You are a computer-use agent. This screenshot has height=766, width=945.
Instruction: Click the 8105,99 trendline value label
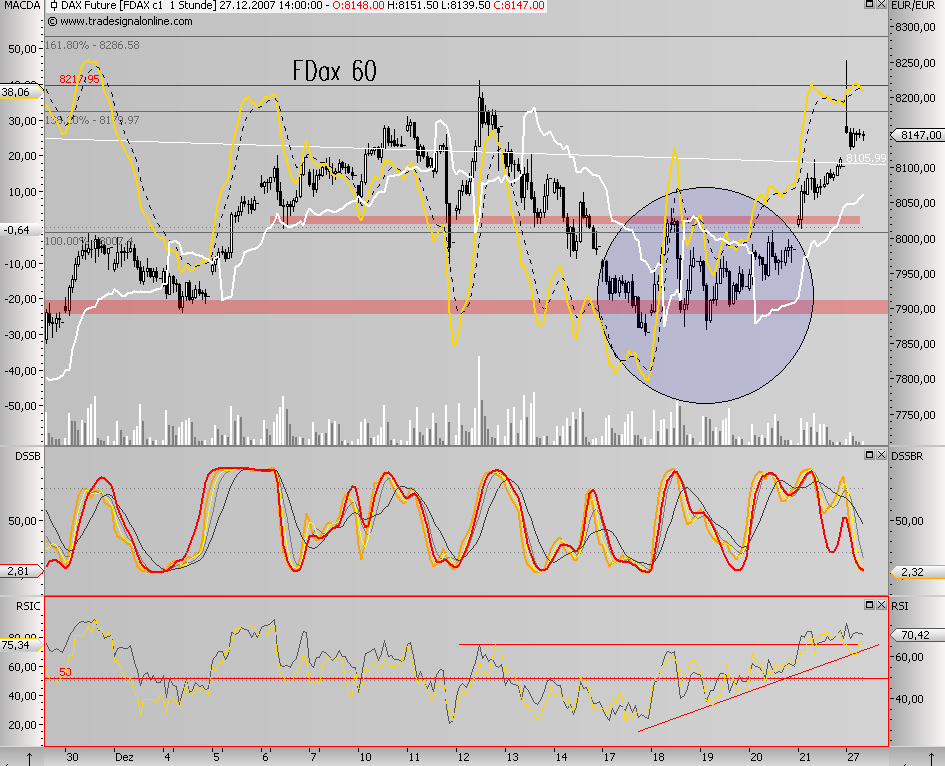click(x=866, y=158)
